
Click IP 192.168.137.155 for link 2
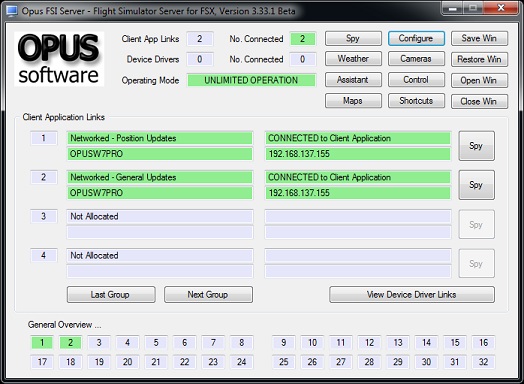coord(358,193)
